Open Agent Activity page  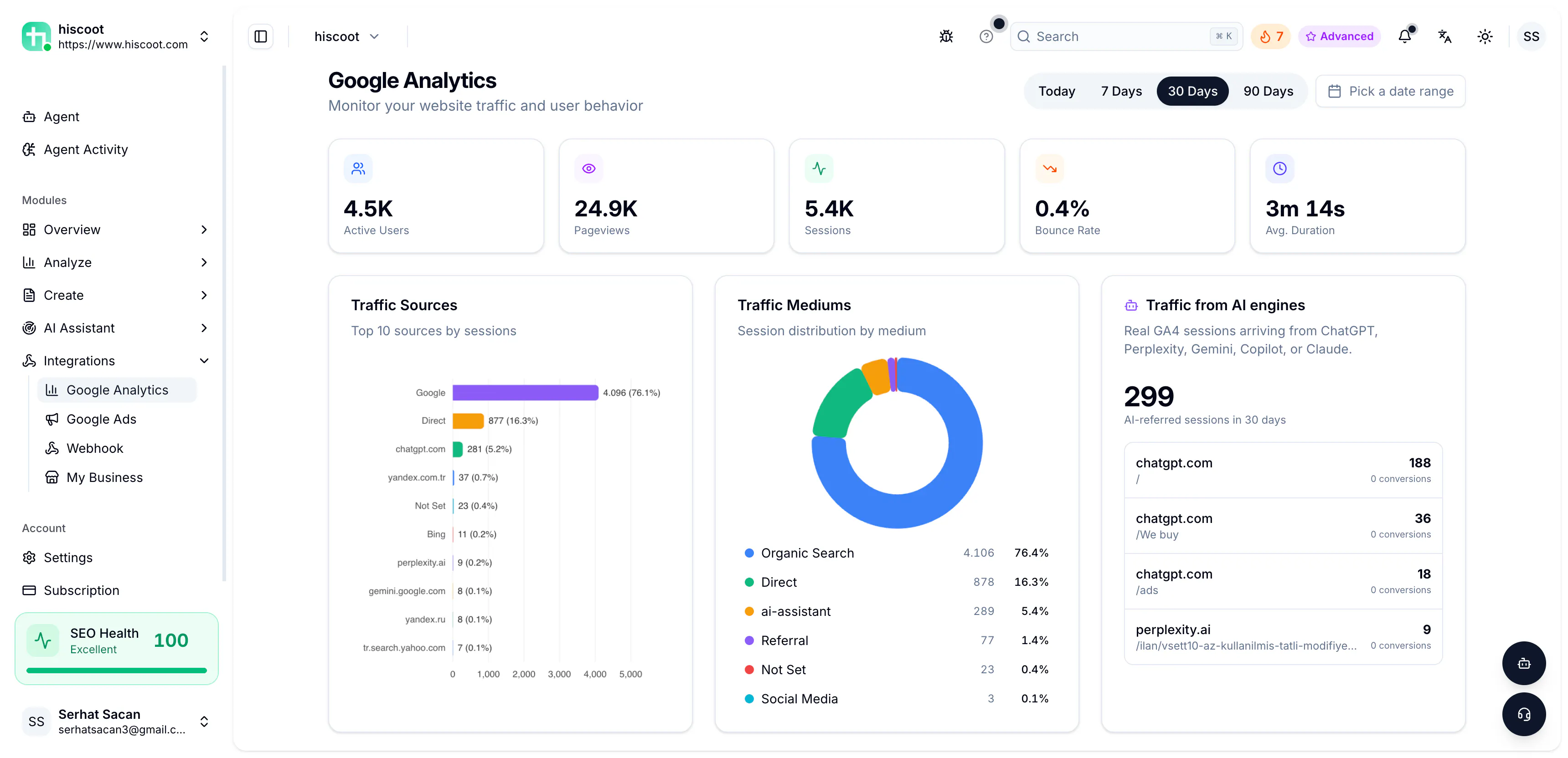pyautogui.click(x=116, y=150)
